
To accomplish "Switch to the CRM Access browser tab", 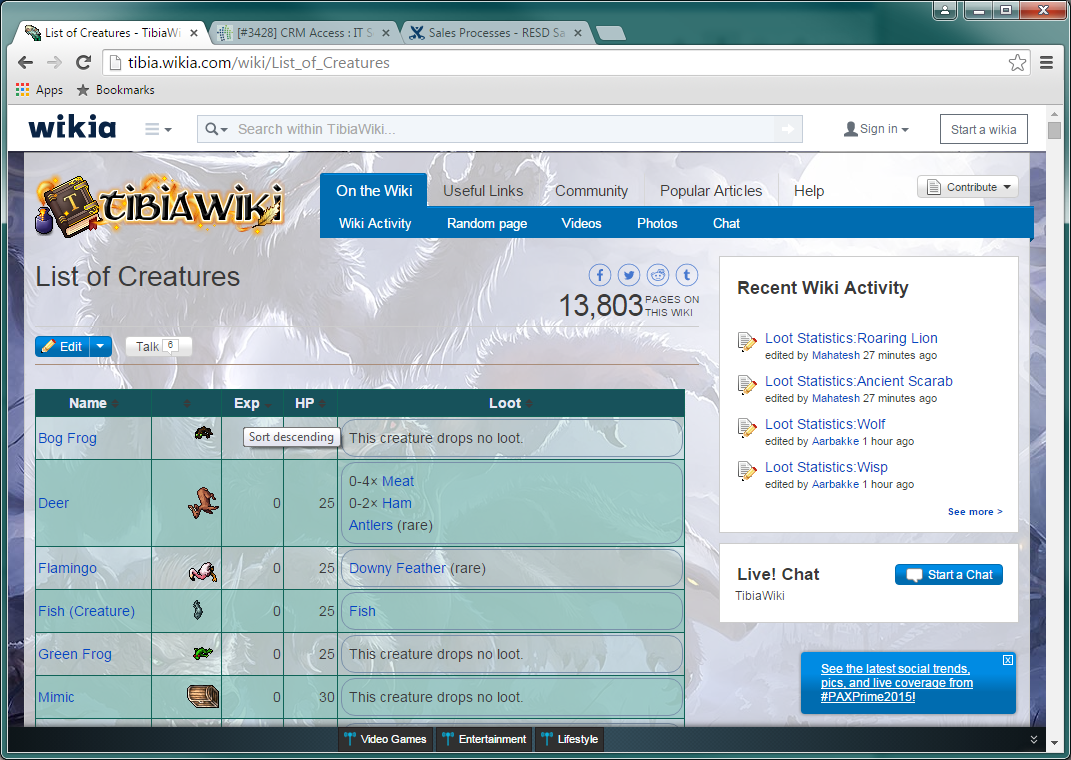I will pos(303,33).
